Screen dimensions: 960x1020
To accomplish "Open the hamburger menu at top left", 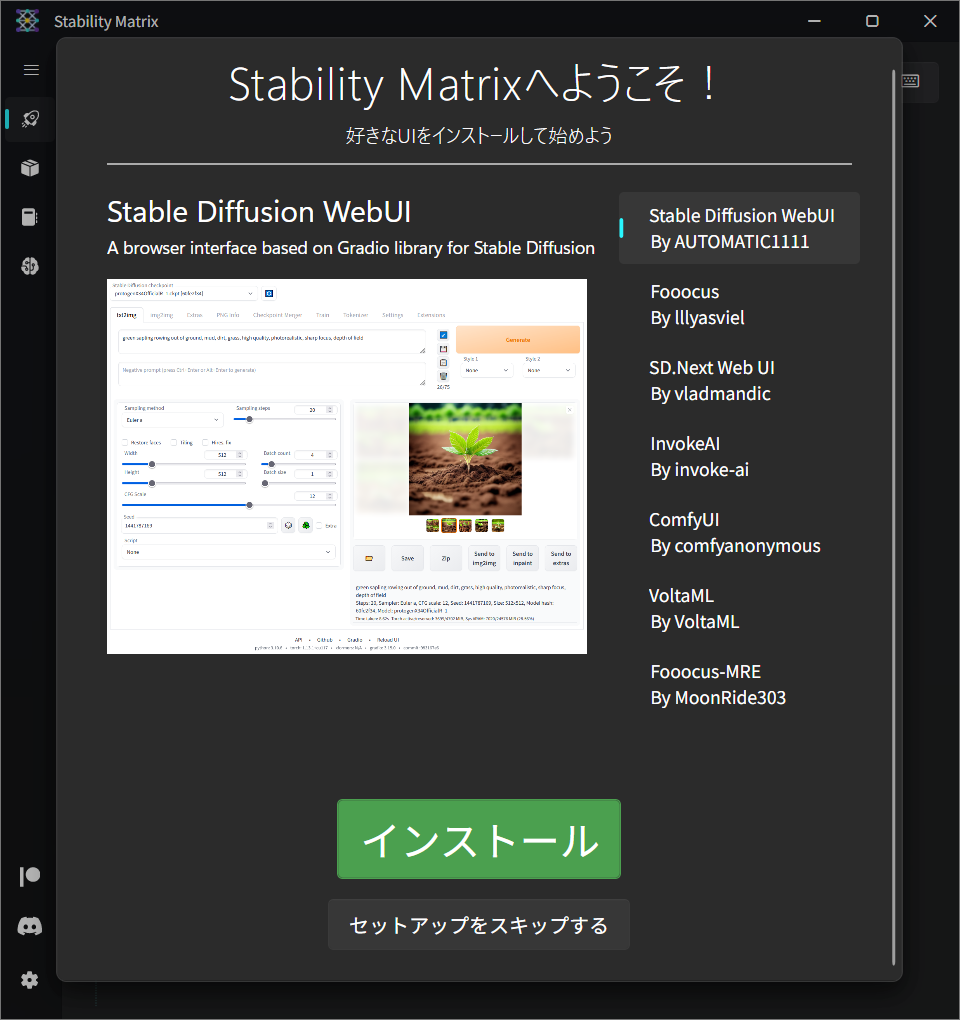I will (x=30, y=70).
